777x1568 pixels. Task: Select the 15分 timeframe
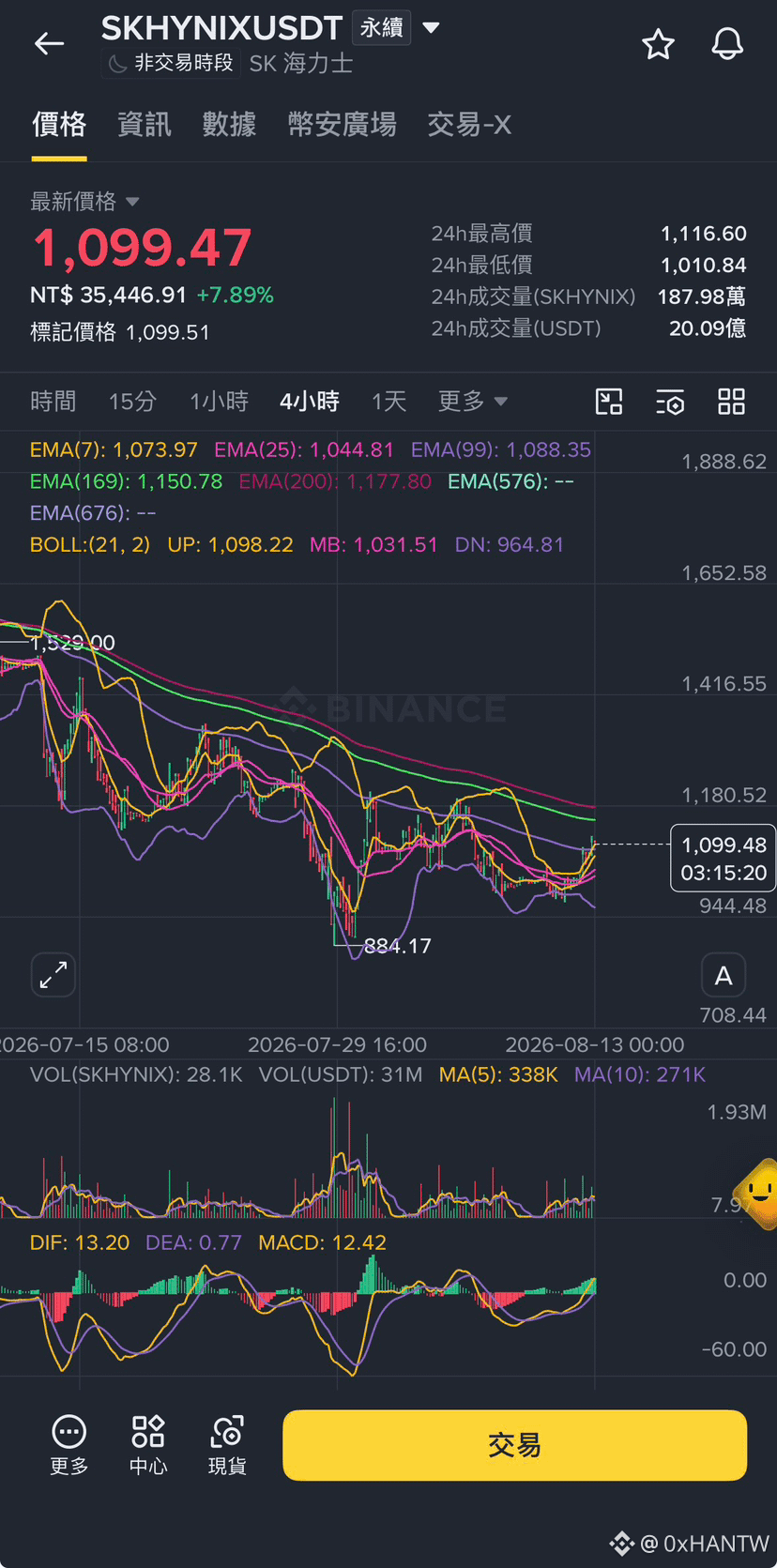(x=132, y=402)
